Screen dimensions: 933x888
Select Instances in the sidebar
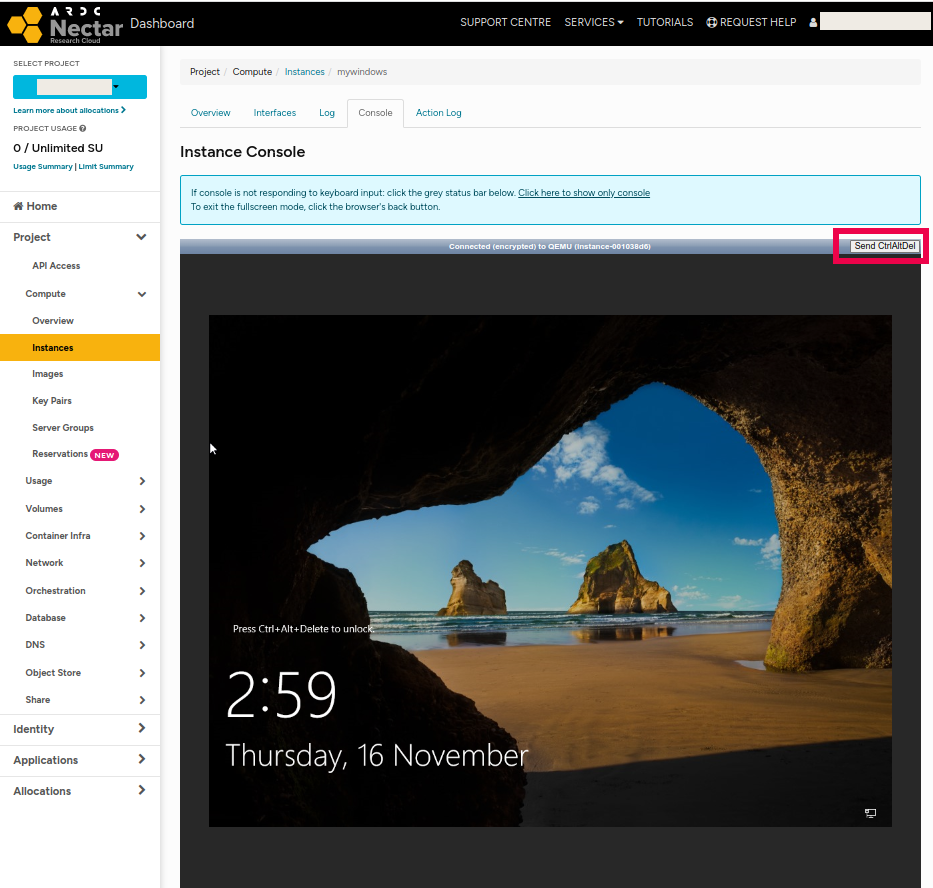tap(80, 348)
